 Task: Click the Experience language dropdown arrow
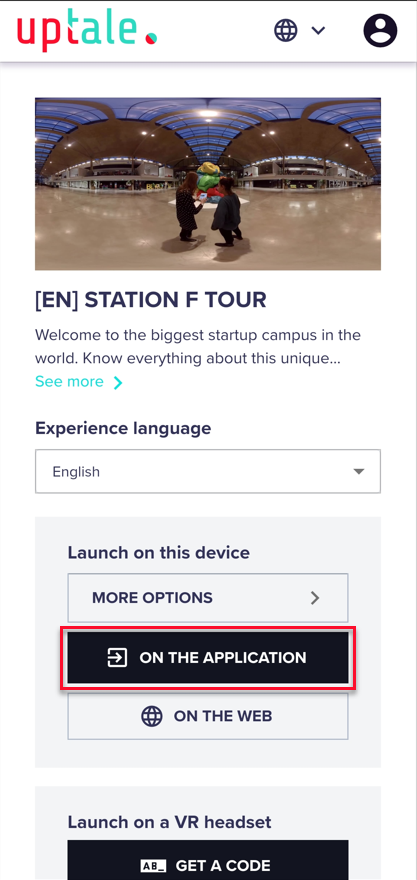[x=359, y=471]
